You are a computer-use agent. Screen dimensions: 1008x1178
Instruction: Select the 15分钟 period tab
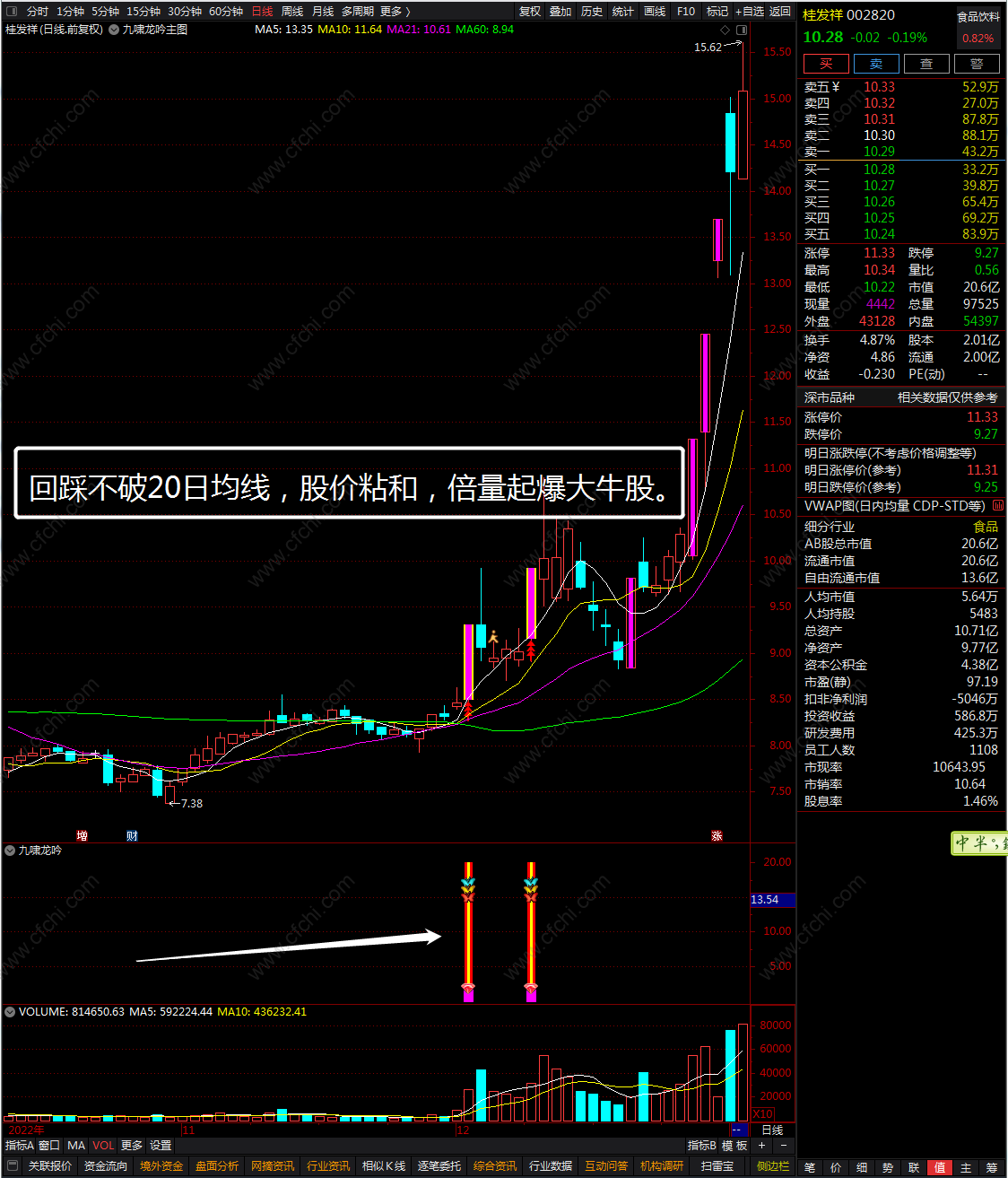pyautogui.click(x=143, y=12)
